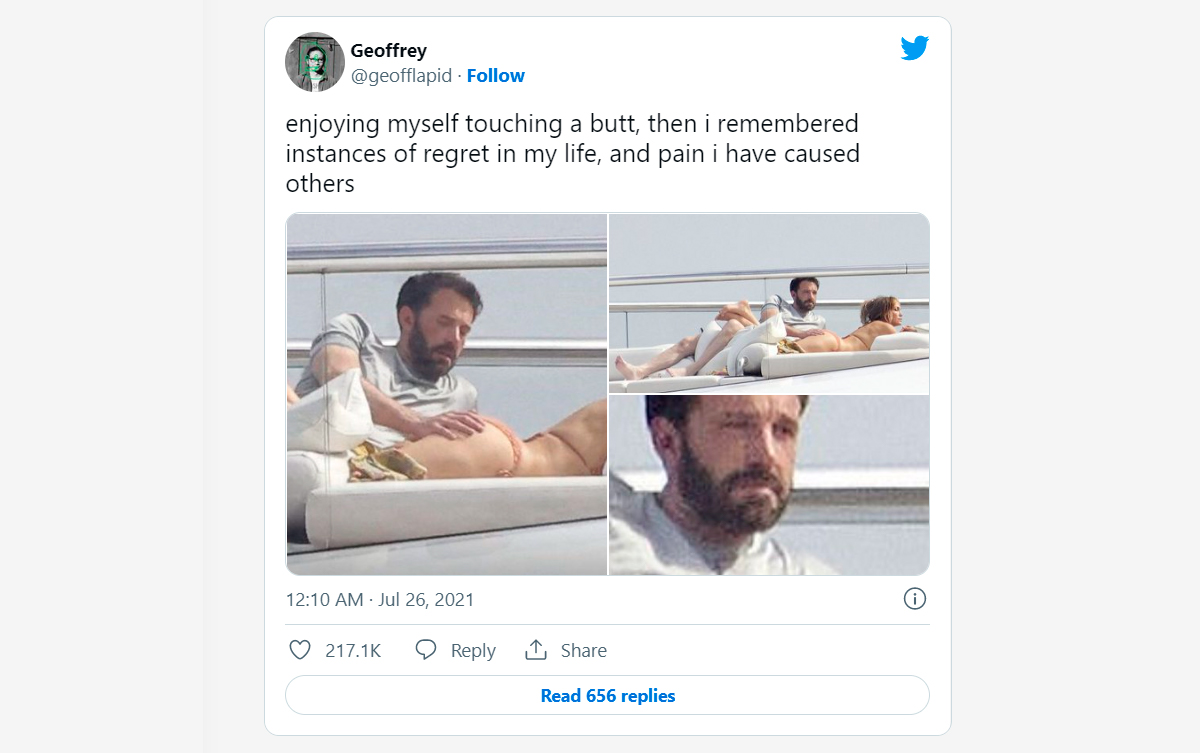Image resolution: width=1200 pixels, height=753 pixels.
Task: Open the bottom-right close-up face photo
Action: [769, 485]
